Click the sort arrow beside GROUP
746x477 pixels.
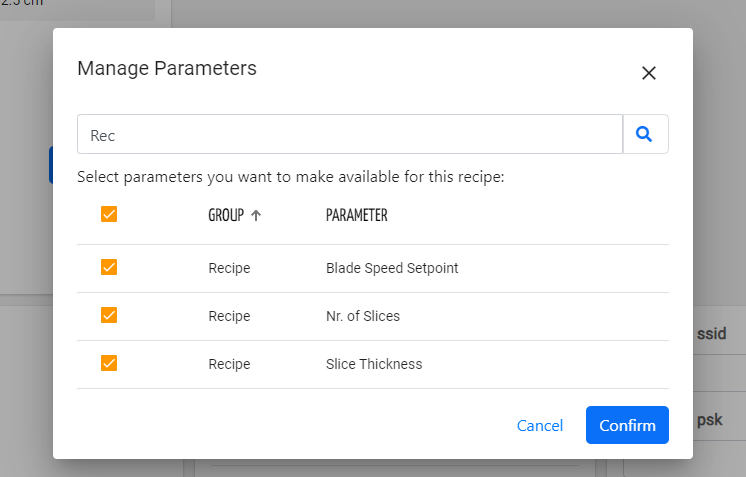(x=256, y=215)
